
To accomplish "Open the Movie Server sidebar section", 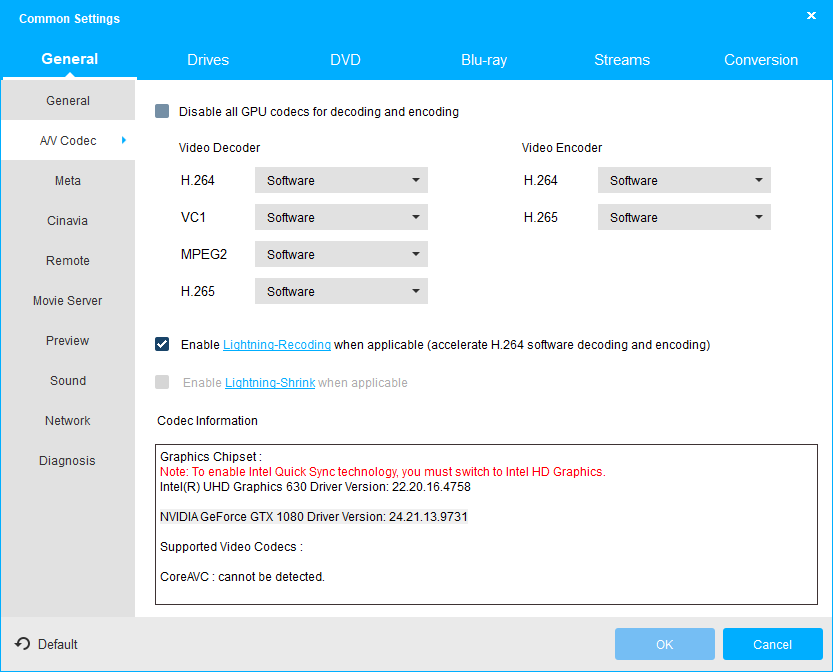I will coord(68,301).
